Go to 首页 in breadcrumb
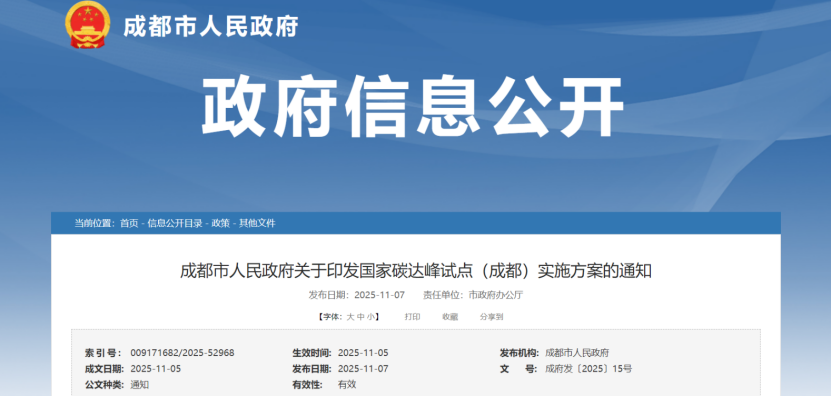This screenshot has height=396, width=831. click(129, 223)
